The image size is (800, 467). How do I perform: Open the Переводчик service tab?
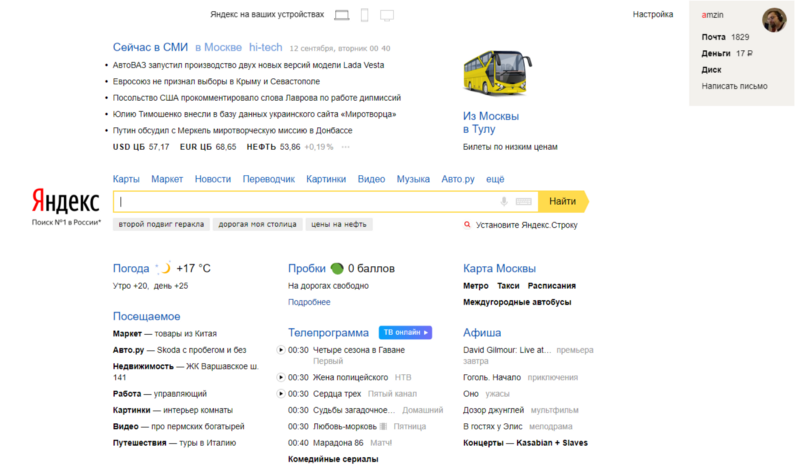(268, 179)
